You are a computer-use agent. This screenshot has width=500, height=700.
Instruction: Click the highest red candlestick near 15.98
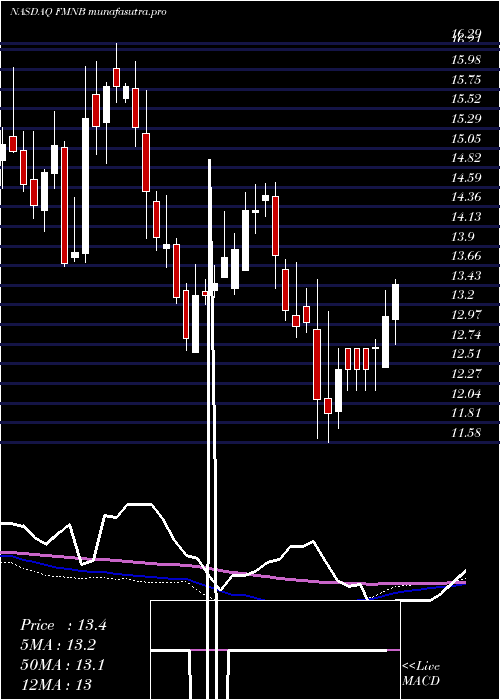click(117, 77)
